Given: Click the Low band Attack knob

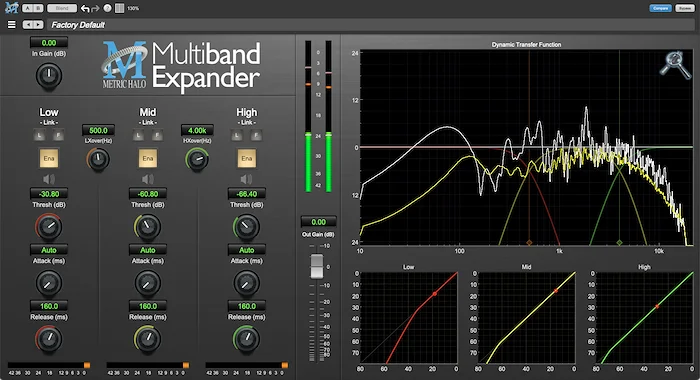Looking at the screenshot, I should 49,283.
